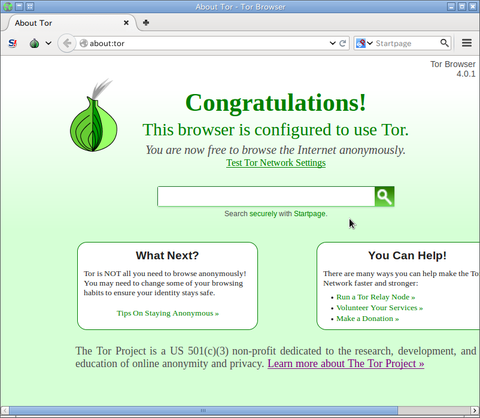Click the What Next? heading
480x418 pixels.
pos(167,256)
